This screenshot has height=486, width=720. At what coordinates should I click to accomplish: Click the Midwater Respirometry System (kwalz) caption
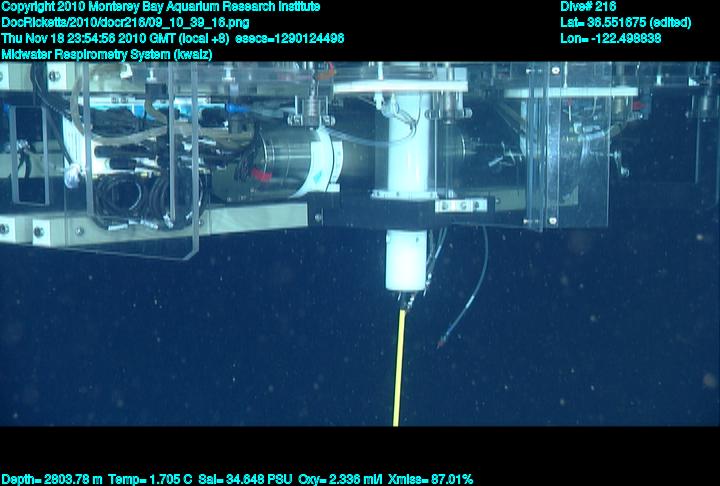(x=107, y=54)
